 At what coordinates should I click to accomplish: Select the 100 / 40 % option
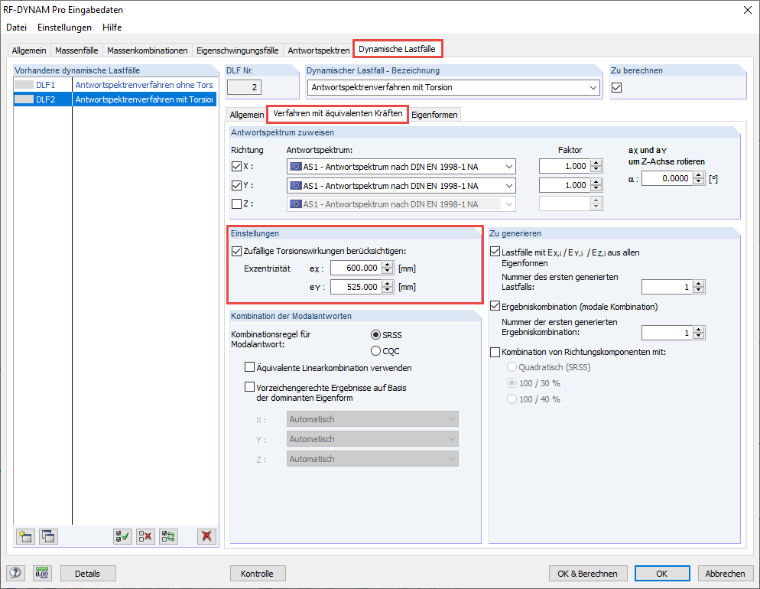tap(511, 399)
